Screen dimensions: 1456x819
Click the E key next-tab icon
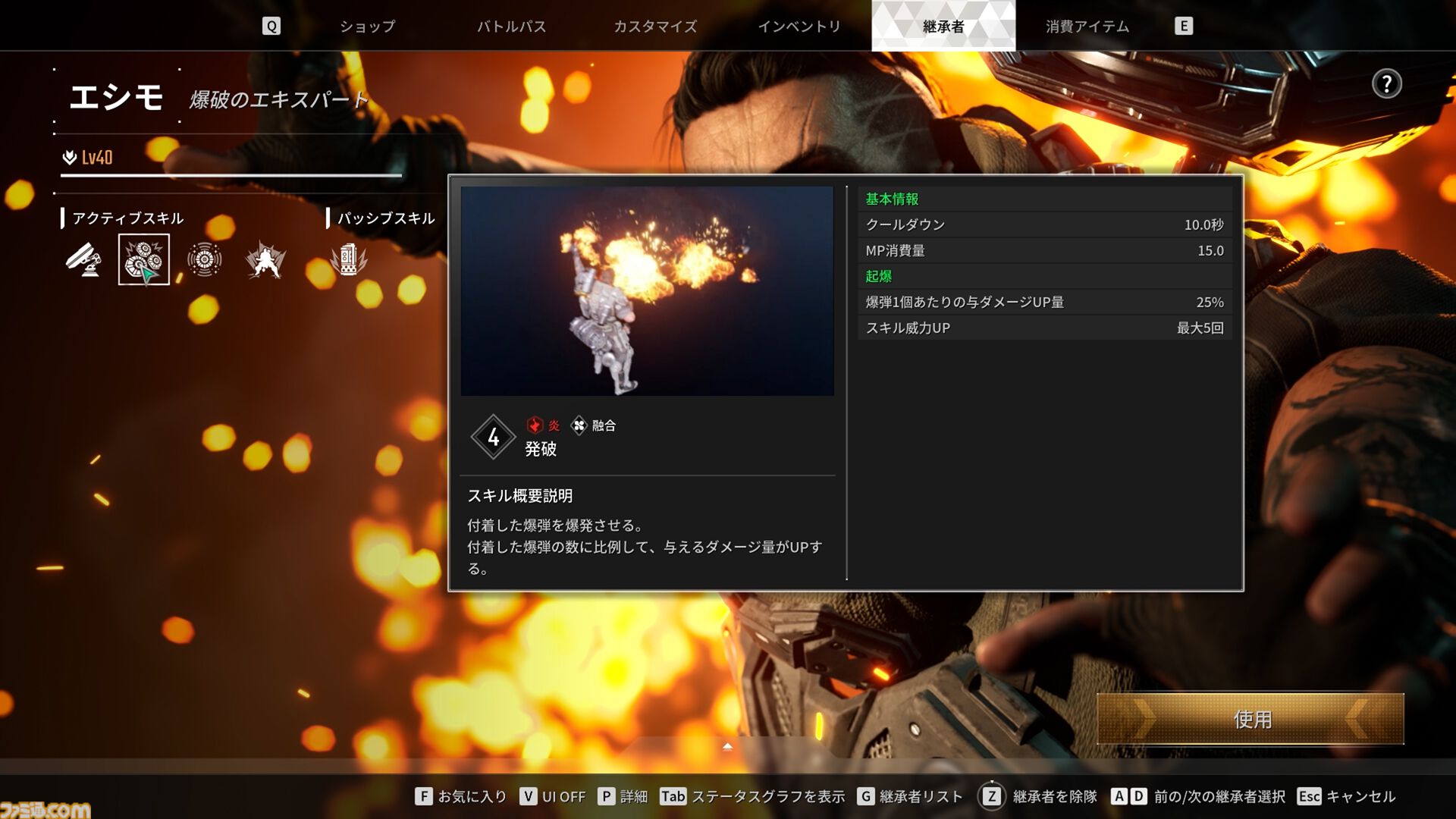tap(1183, 27)
